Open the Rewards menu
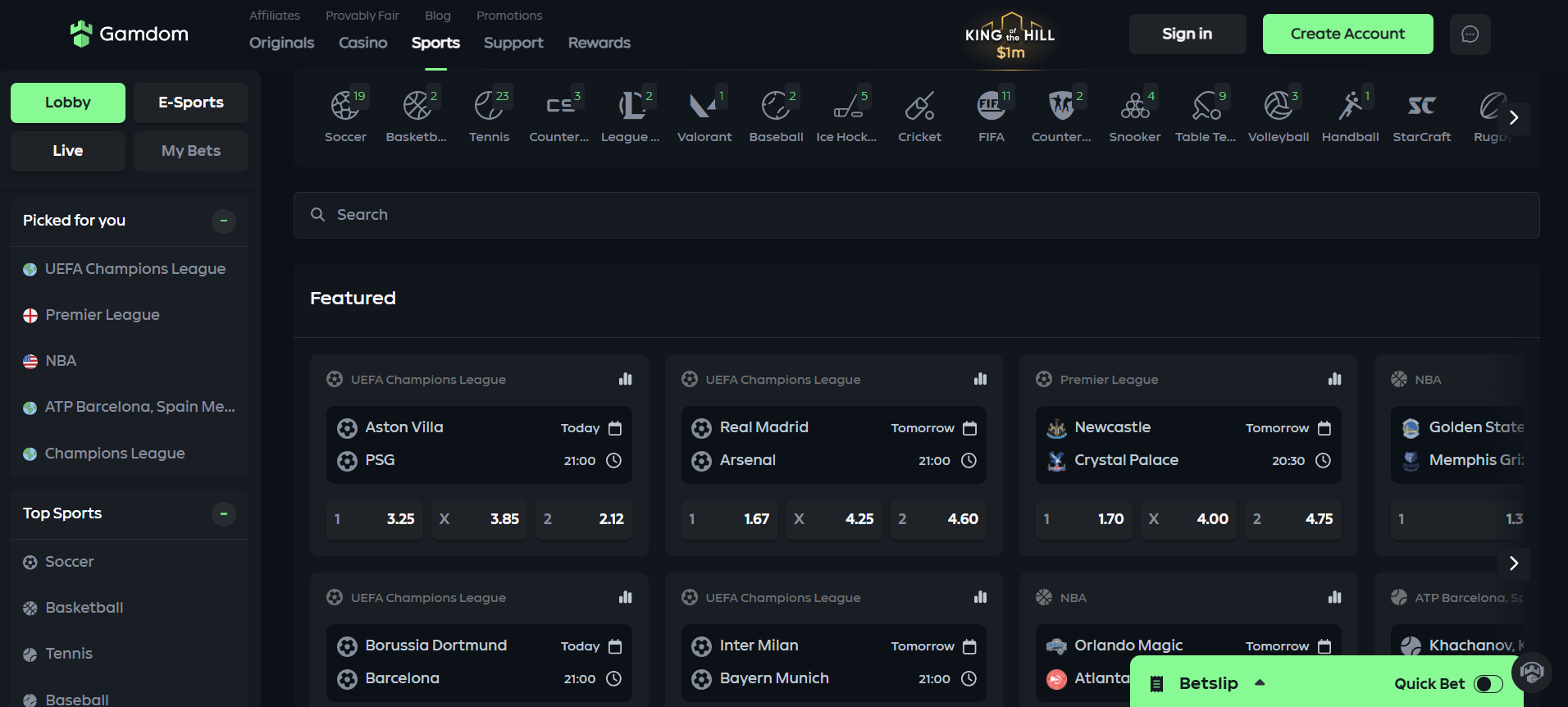Screen dimensions: 1568x707 tap(599, 43)
